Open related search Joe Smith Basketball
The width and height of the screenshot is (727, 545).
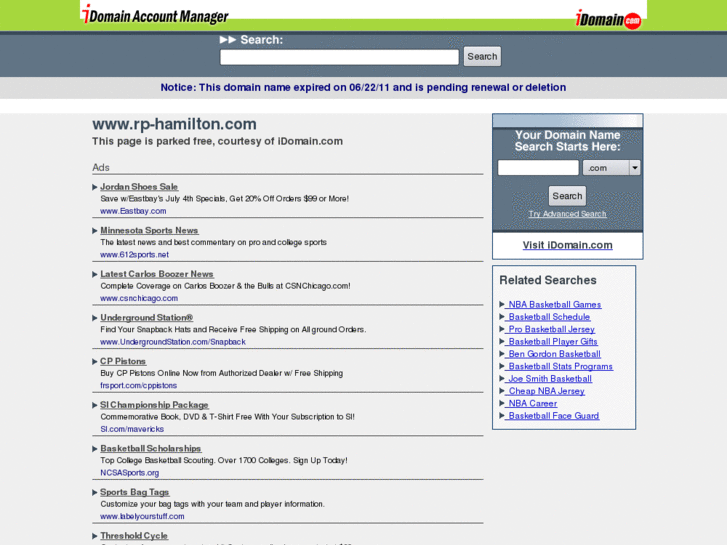pyautogui.click(x=549, y=379)
